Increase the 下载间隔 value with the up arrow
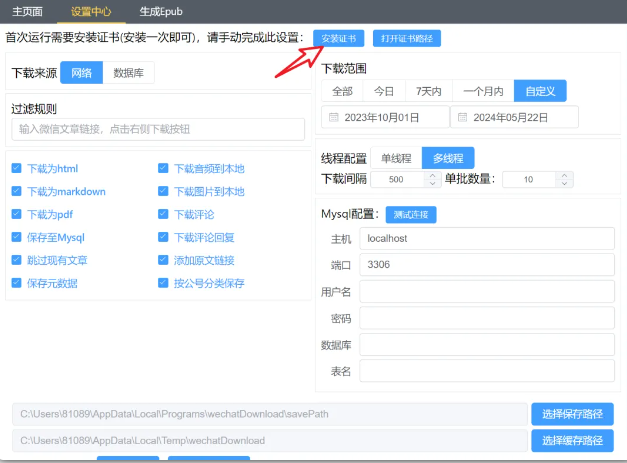This screenshot has height=463, width=627. [x=432, y=175]
